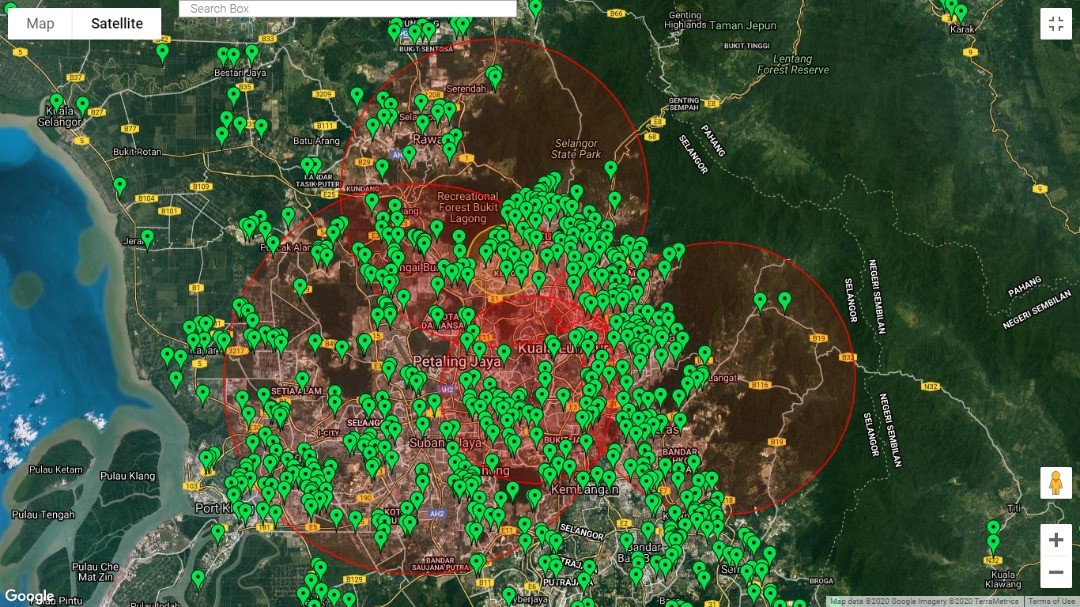Open the Terms of Use link
The width and height of the screenshot is (1080, 607).
pyautogui.click(x=1052, y=601)
